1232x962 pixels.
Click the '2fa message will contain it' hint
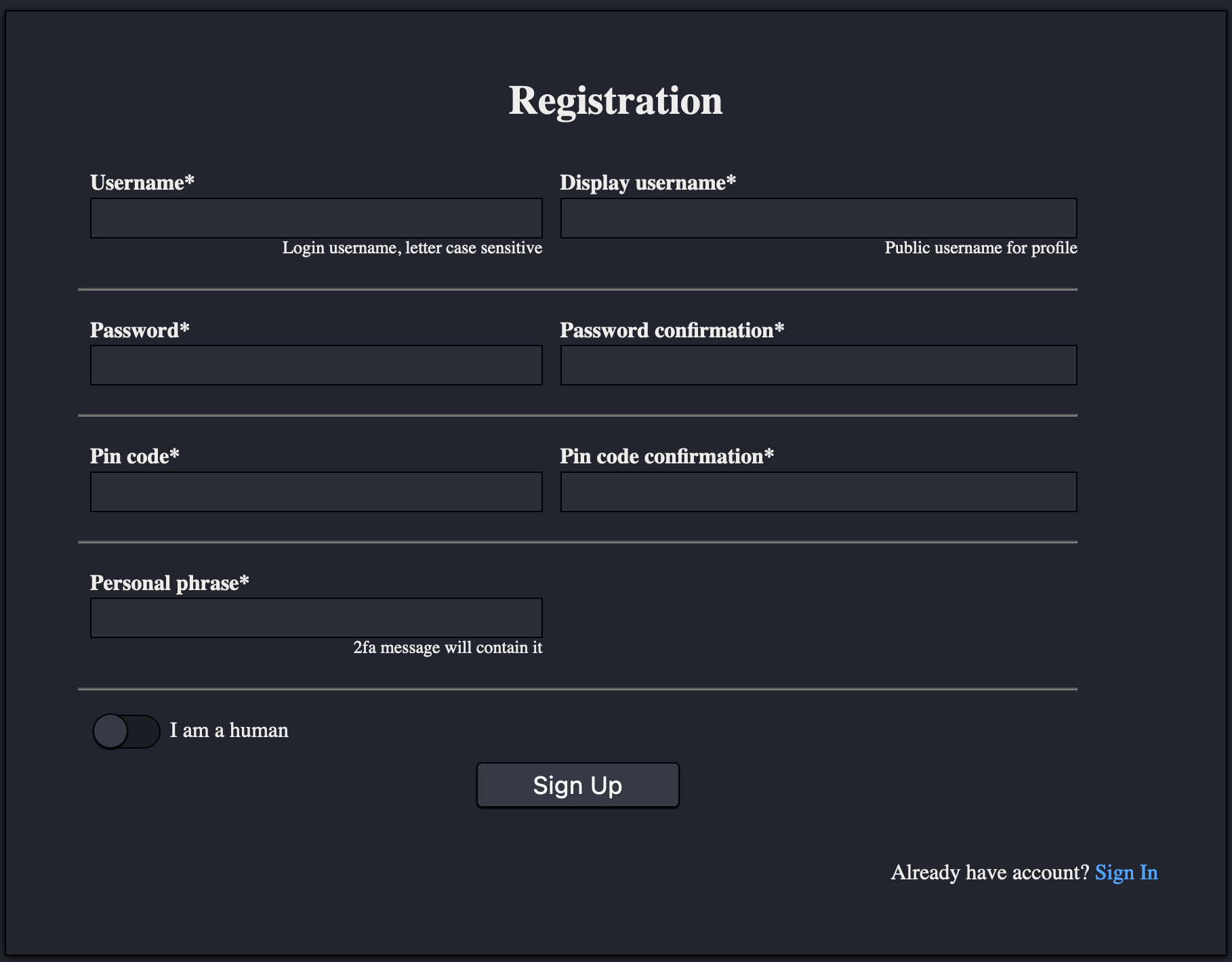click(x=447, y=647)
